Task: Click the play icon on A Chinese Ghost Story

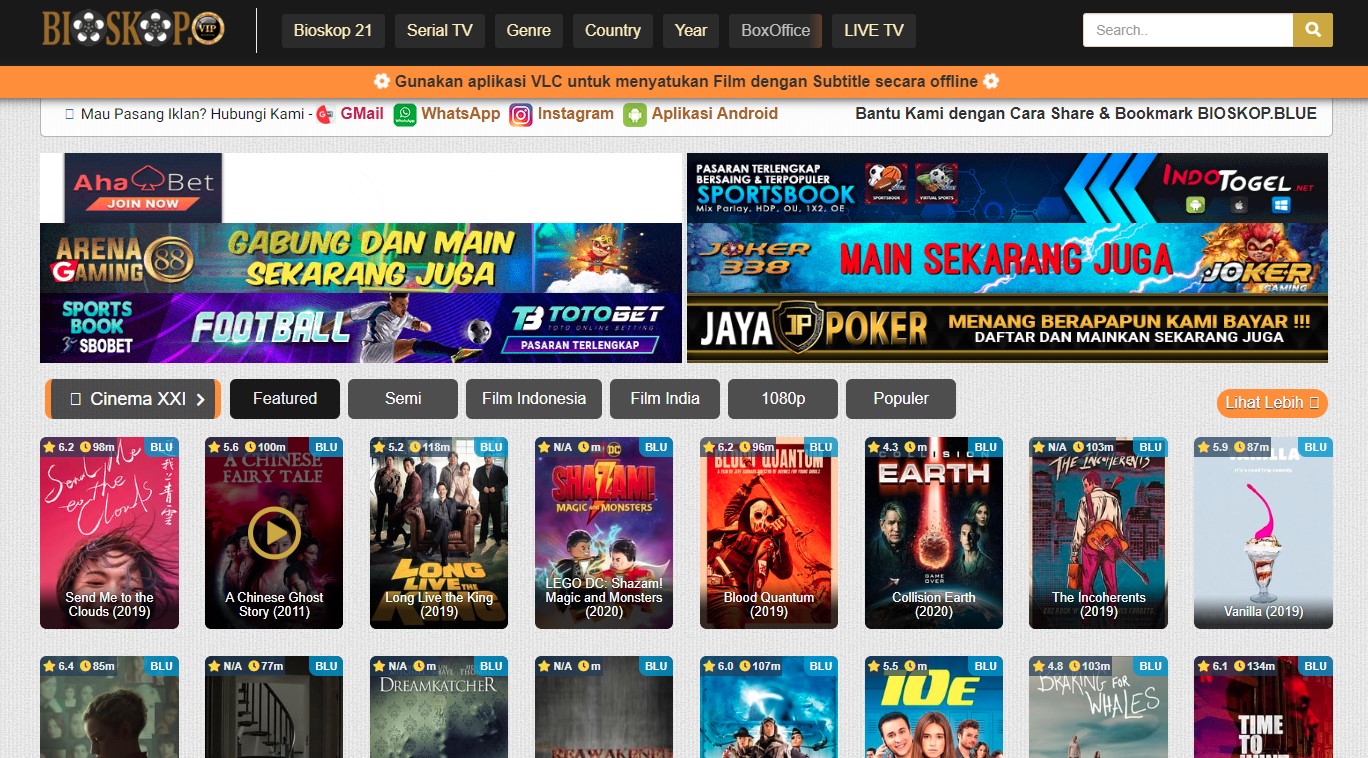Action: point(273,532)
